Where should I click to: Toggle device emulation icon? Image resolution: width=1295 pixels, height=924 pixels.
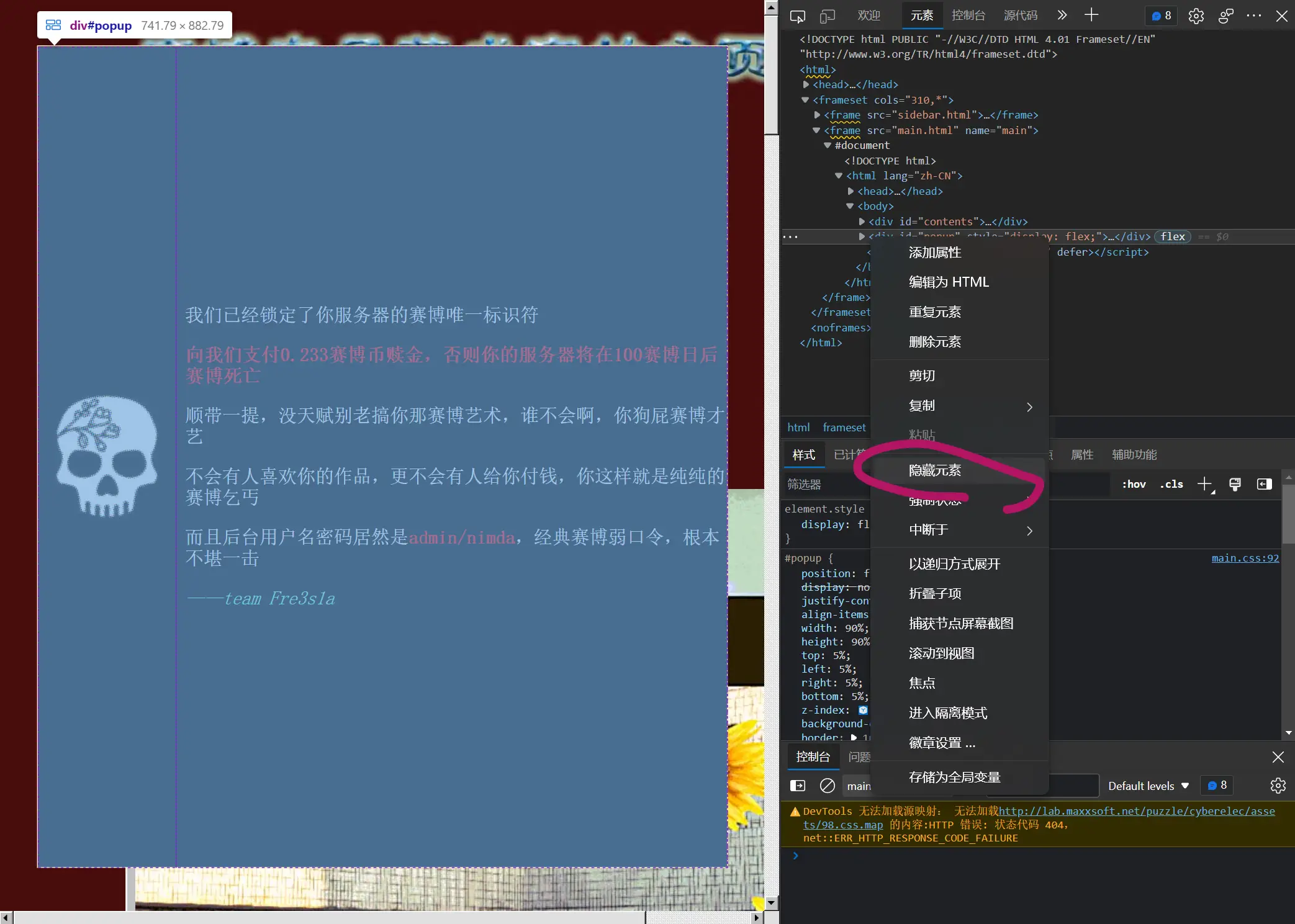pyautogui.click(x=827, y=16)
